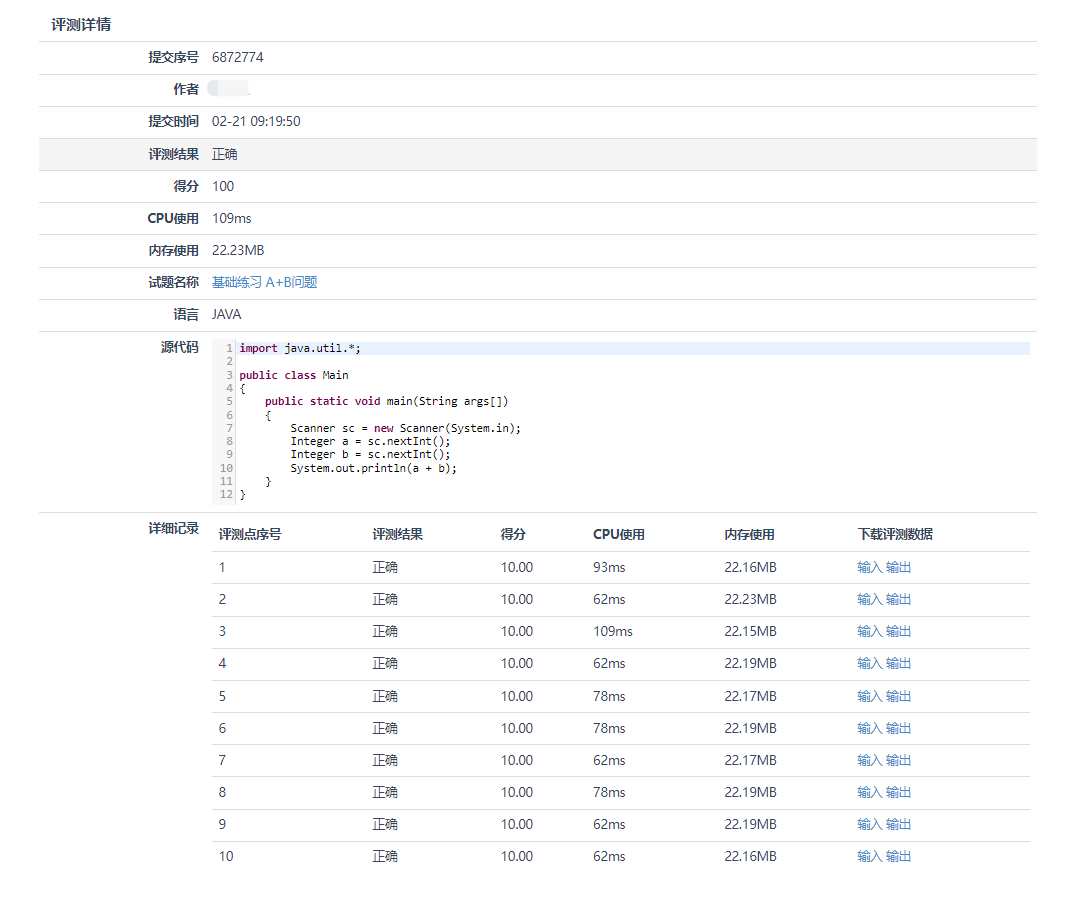Click 正确 result in test point 5 row
This screenshot has height=906, width=1084.
pos(385,696)
